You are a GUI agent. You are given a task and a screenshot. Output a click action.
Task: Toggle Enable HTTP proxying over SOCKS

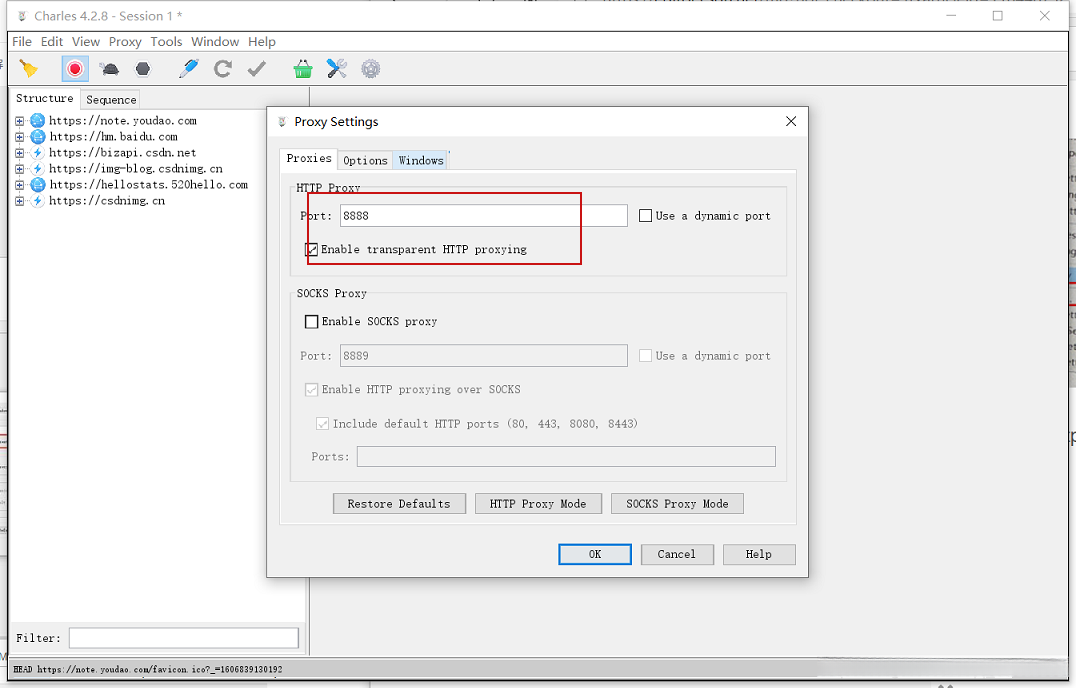(312, 390)
